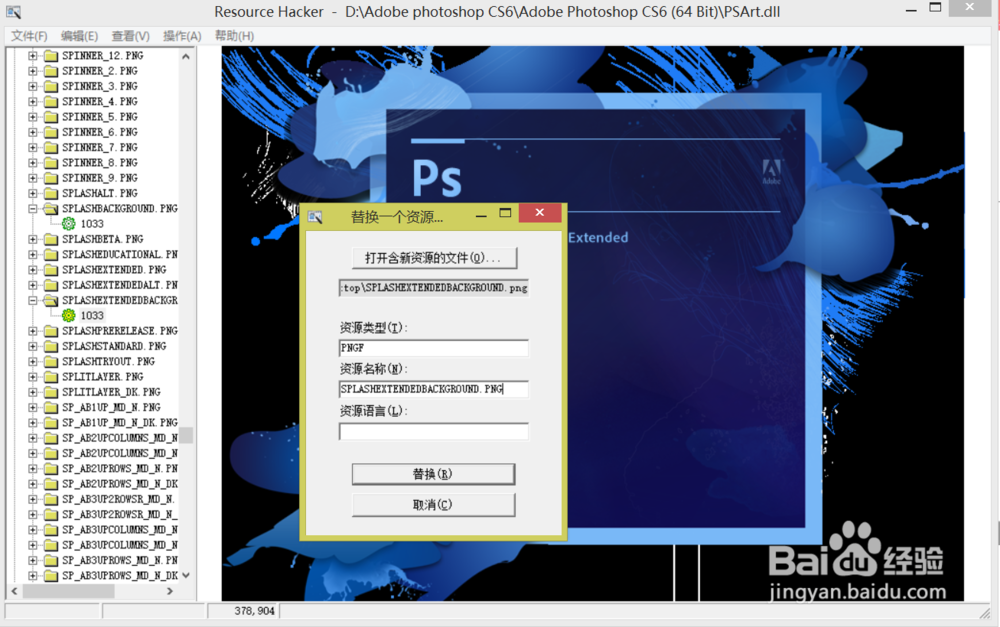The image size is (1000, 627).
Task: Open the 查看(V) menu
Action: pyautogui.click(x=131, y=36)
